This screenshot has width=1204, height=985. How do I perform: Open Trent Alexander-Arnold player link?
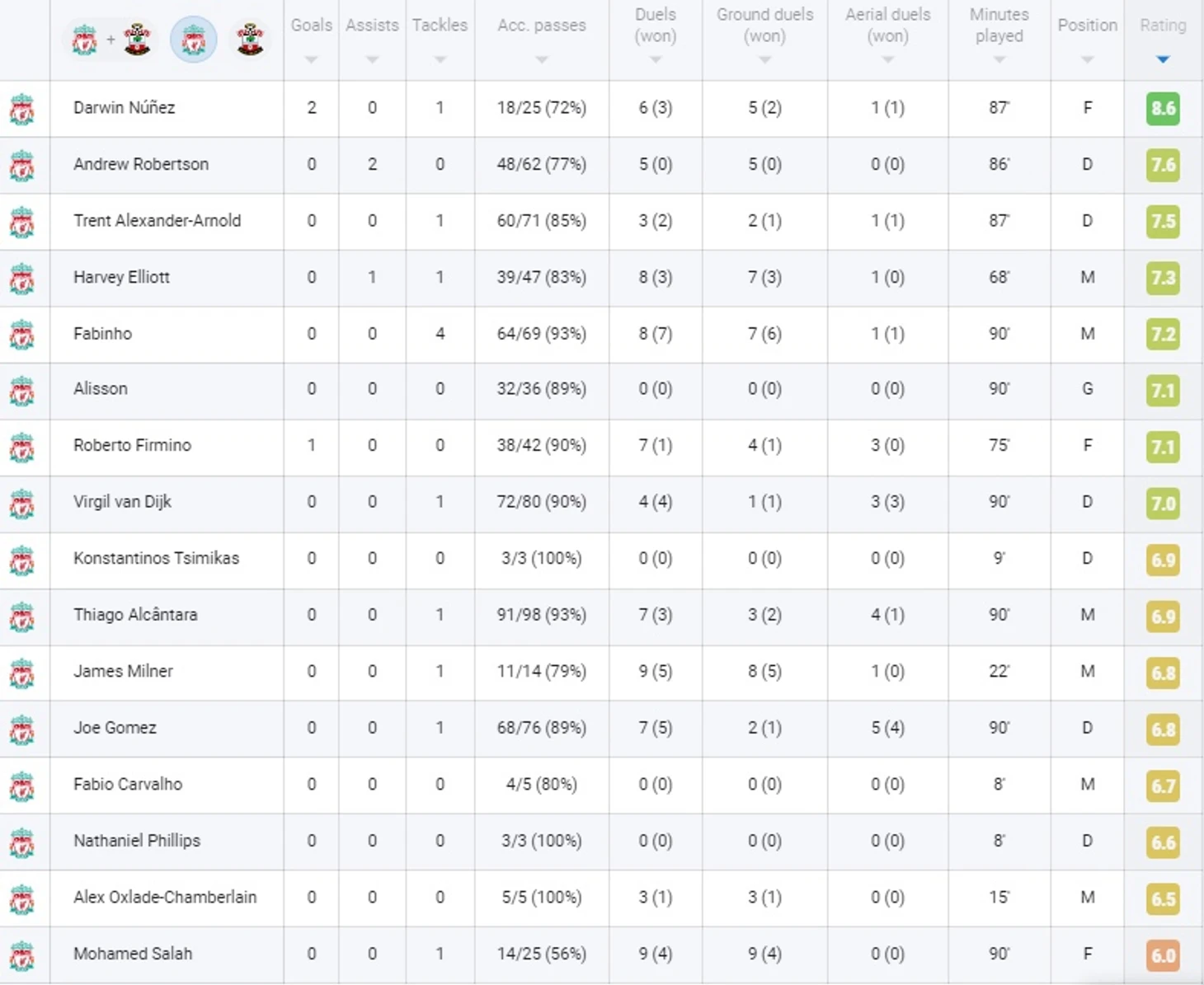(157, 221)
